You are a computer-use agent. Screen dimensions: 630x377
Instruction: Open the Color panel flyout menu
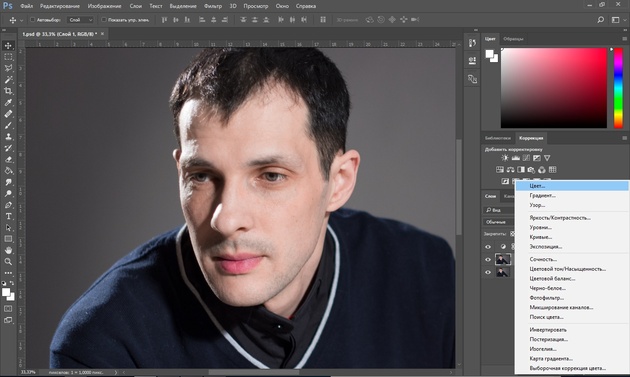(x=624, y=39)
